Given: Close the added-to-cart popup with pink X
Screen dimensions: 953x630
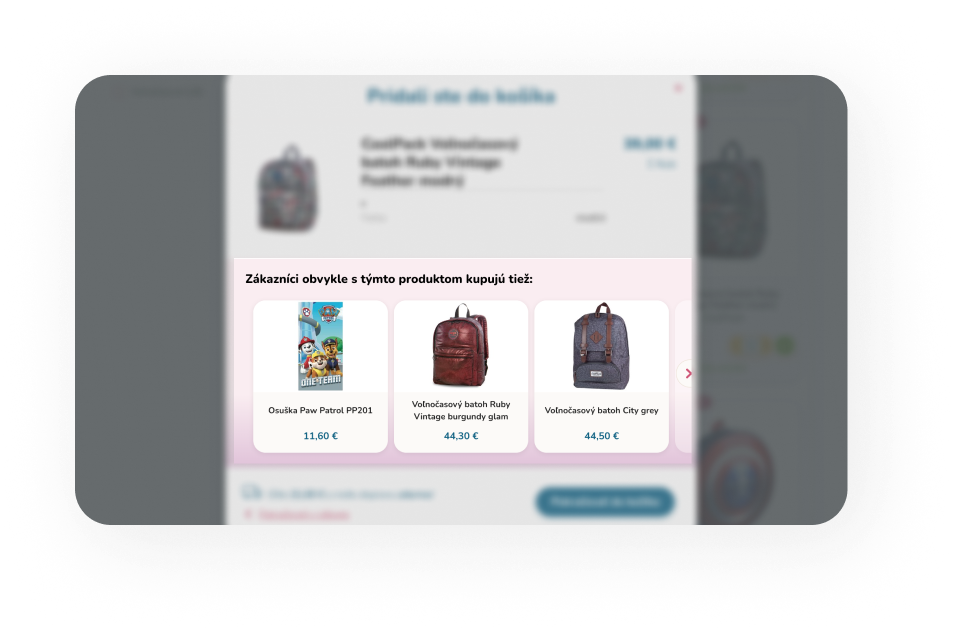Looking at the screenshot, I should (678, 88).
